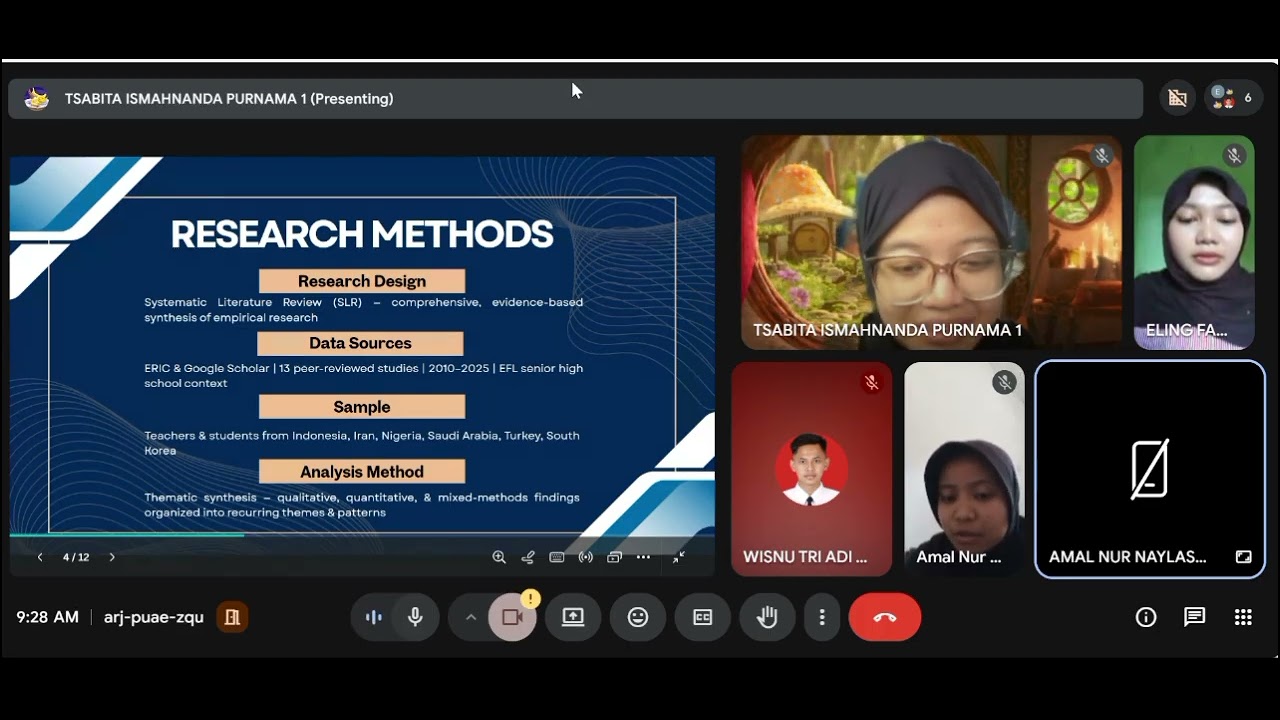Open more options three-dot menu in call bar

click(x=822, y=617)
